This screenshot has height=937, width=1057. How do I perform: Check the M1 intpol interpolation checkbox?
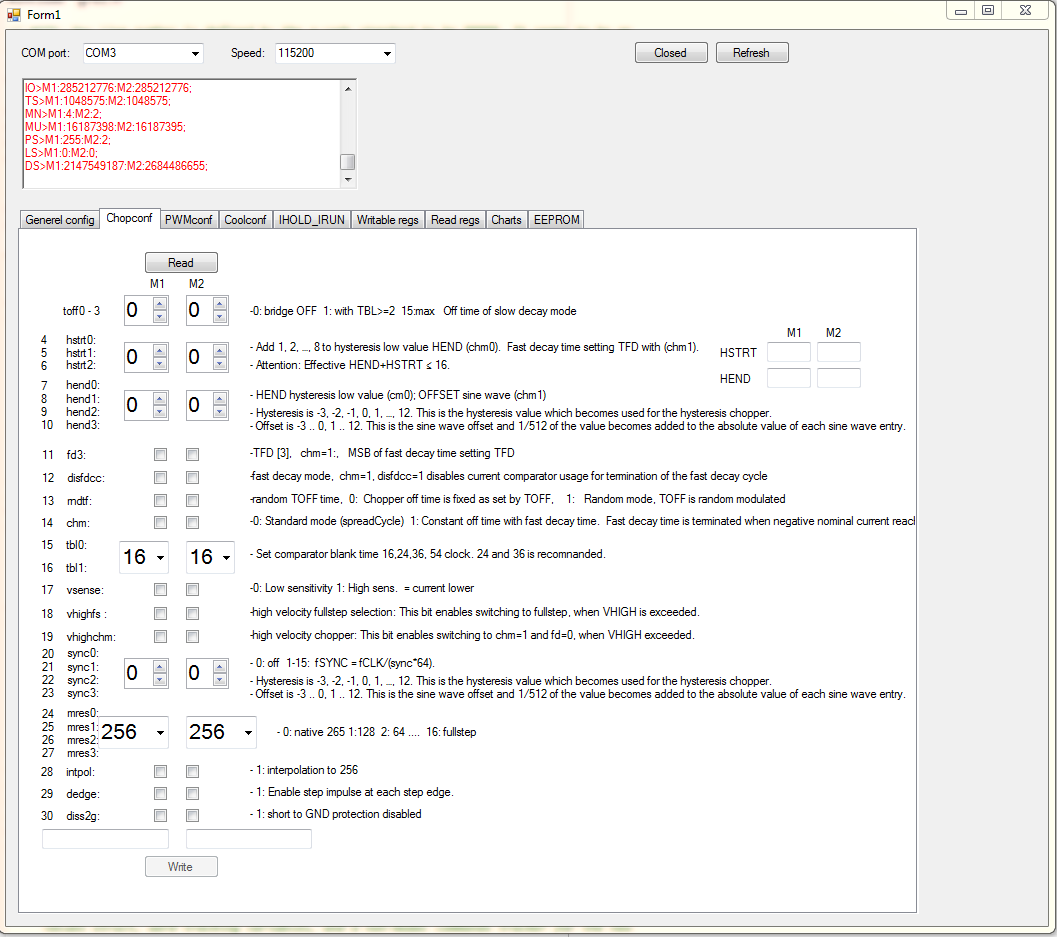160,771
